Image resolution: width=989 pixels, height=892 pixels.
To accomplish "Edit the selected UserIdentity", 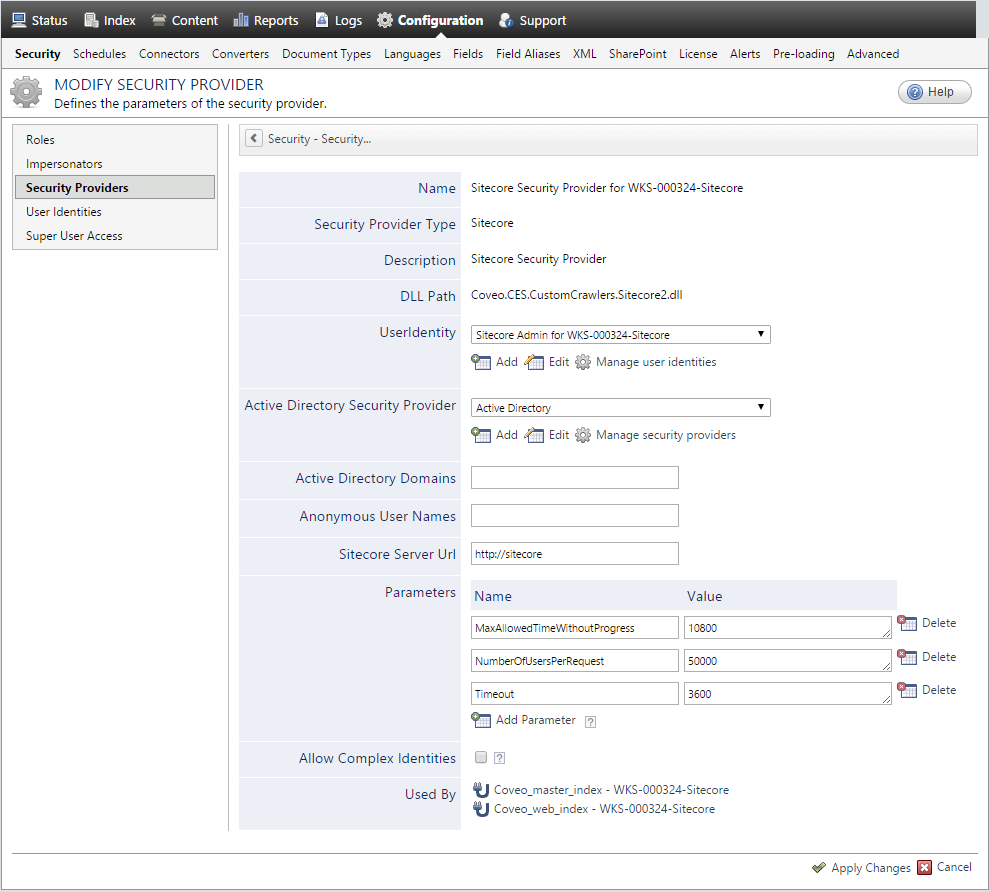I will tap(551, 362).
